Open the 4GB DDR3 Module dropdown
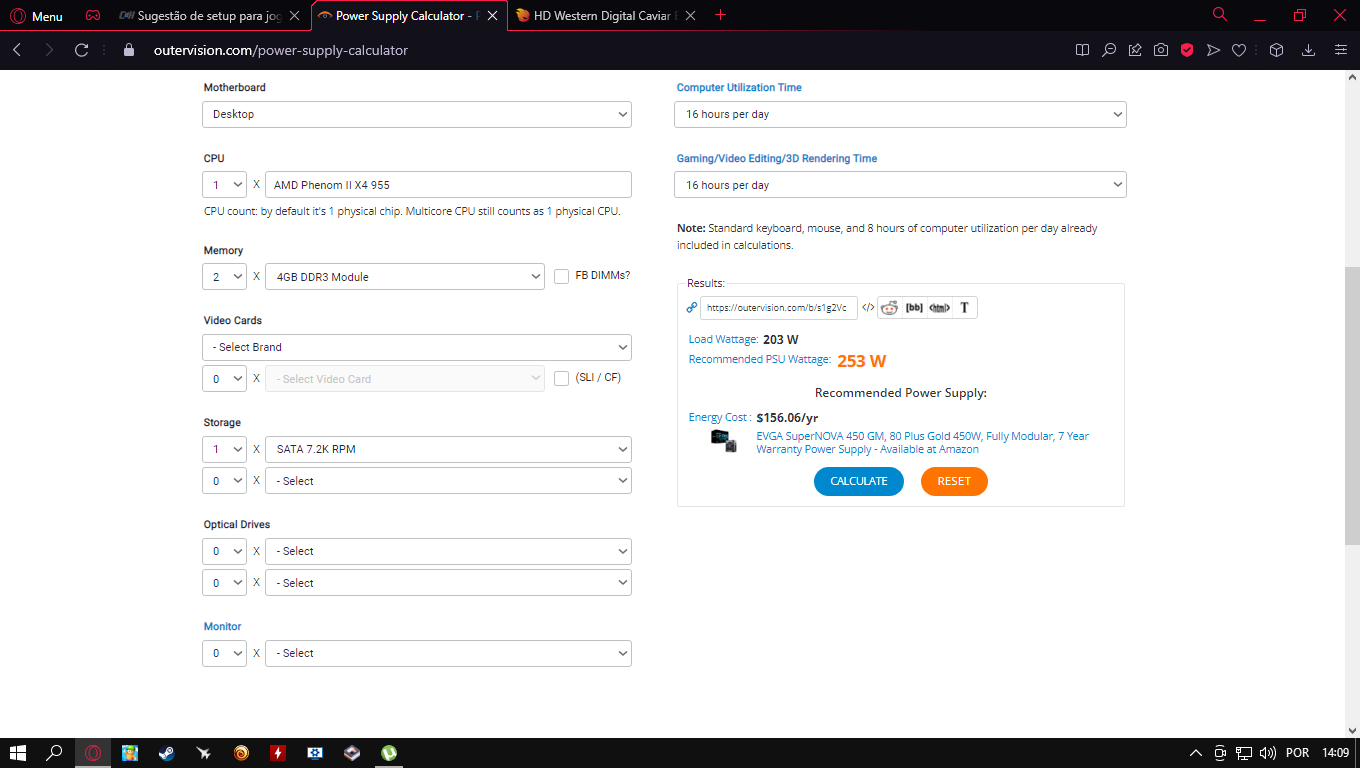Image resolution: width=1360 pixels, height=768 pixels. pyautogui.click(x=405, y=276)
